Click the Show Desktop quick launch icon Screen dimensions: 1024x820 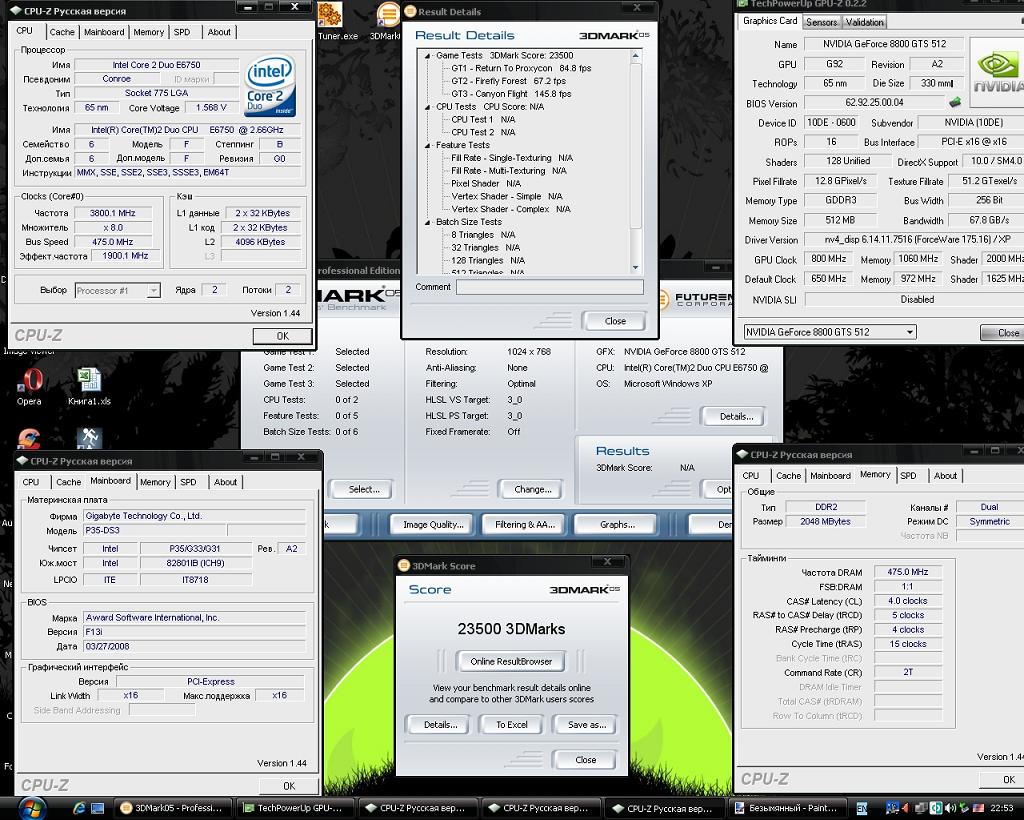[x=97, y=808]
